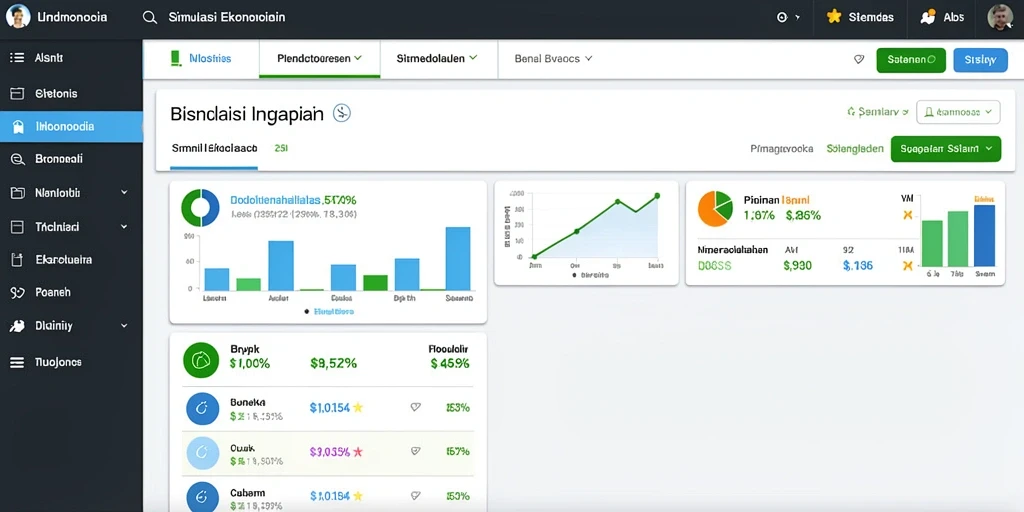Switch to the Smnil Ekaclaacb tab
This screenshot has height=512, width=1024.
pyautogui.click(x=214, y=148)
